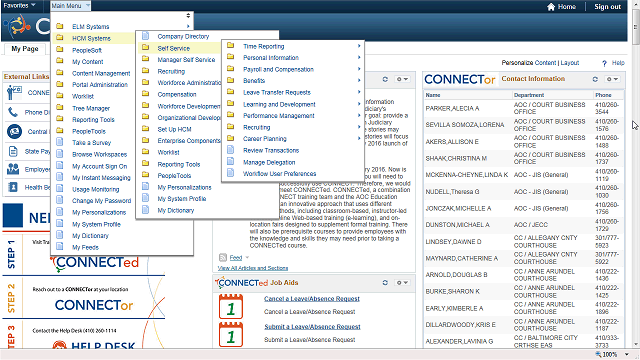640x360 pixels.
Task: Click the Help question mark icon
Action: tap(604, 63)
